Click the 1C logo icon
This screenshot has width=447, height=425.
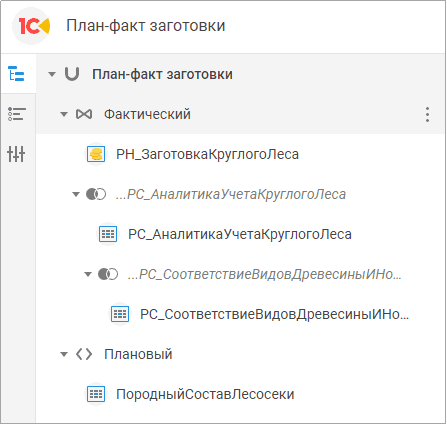(31, 26)
